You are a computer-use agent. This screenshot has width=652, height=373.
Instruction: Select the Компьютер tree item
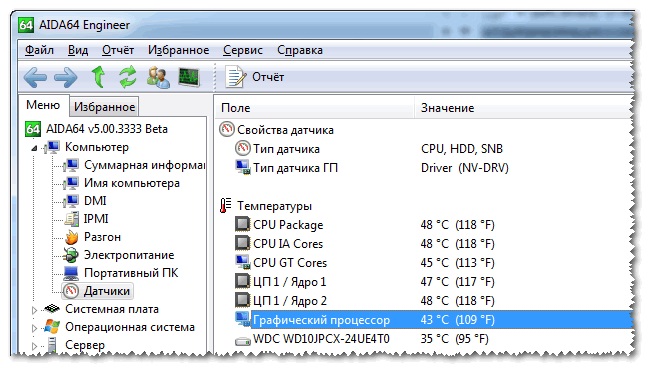click(97, 147)
